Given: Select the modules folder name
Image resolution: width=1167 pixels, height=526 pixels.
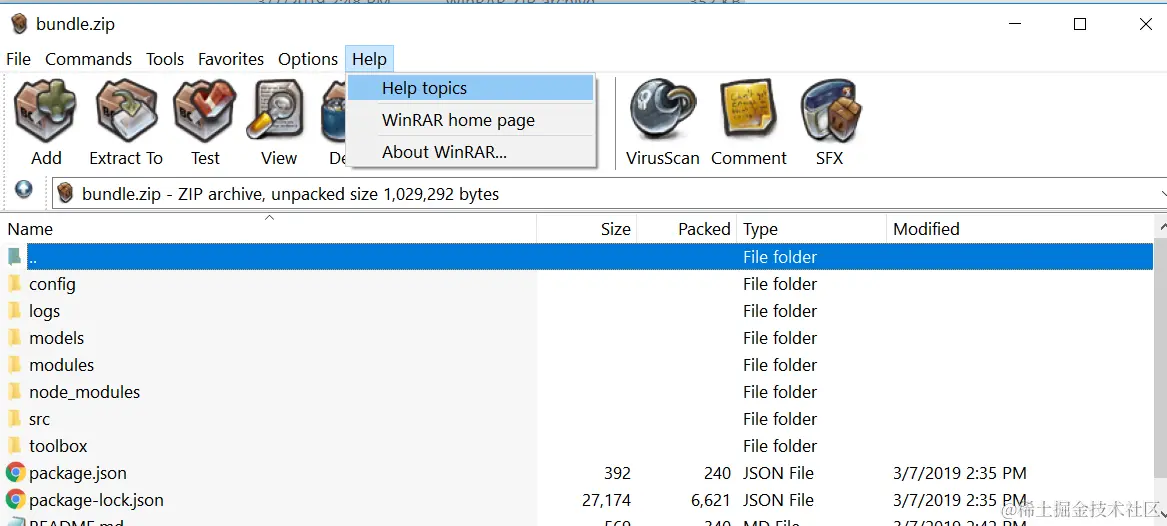Looking at the screenshot, I should point(62,365).
